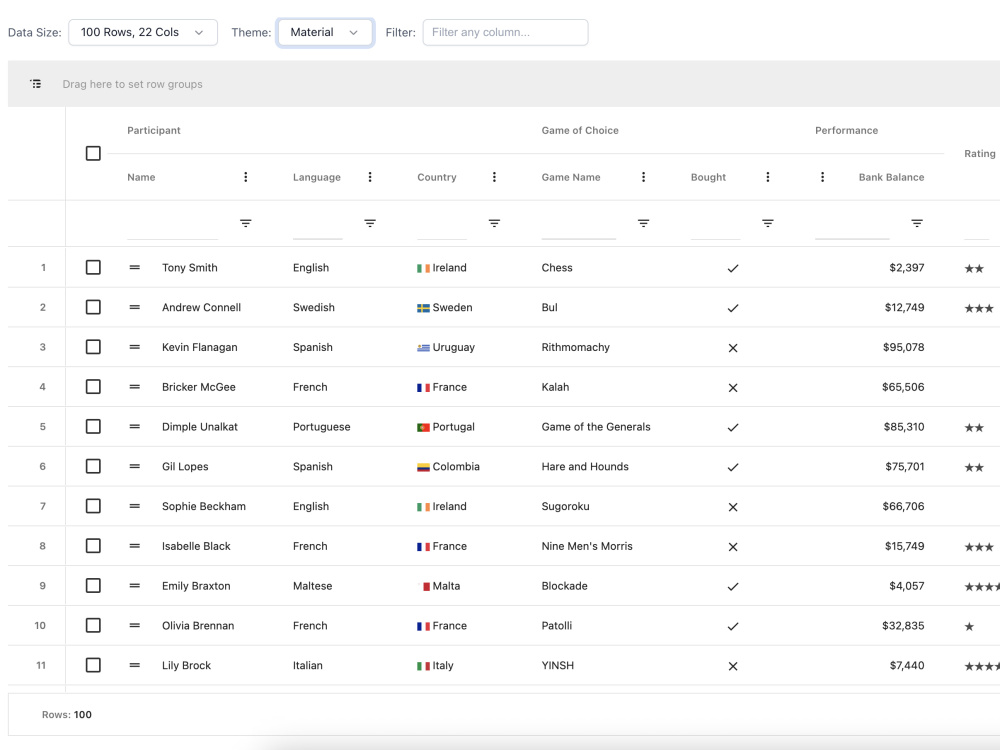Click the Chess cell in row one
The width and height of the screenshot is (1000, 750).
557,268
